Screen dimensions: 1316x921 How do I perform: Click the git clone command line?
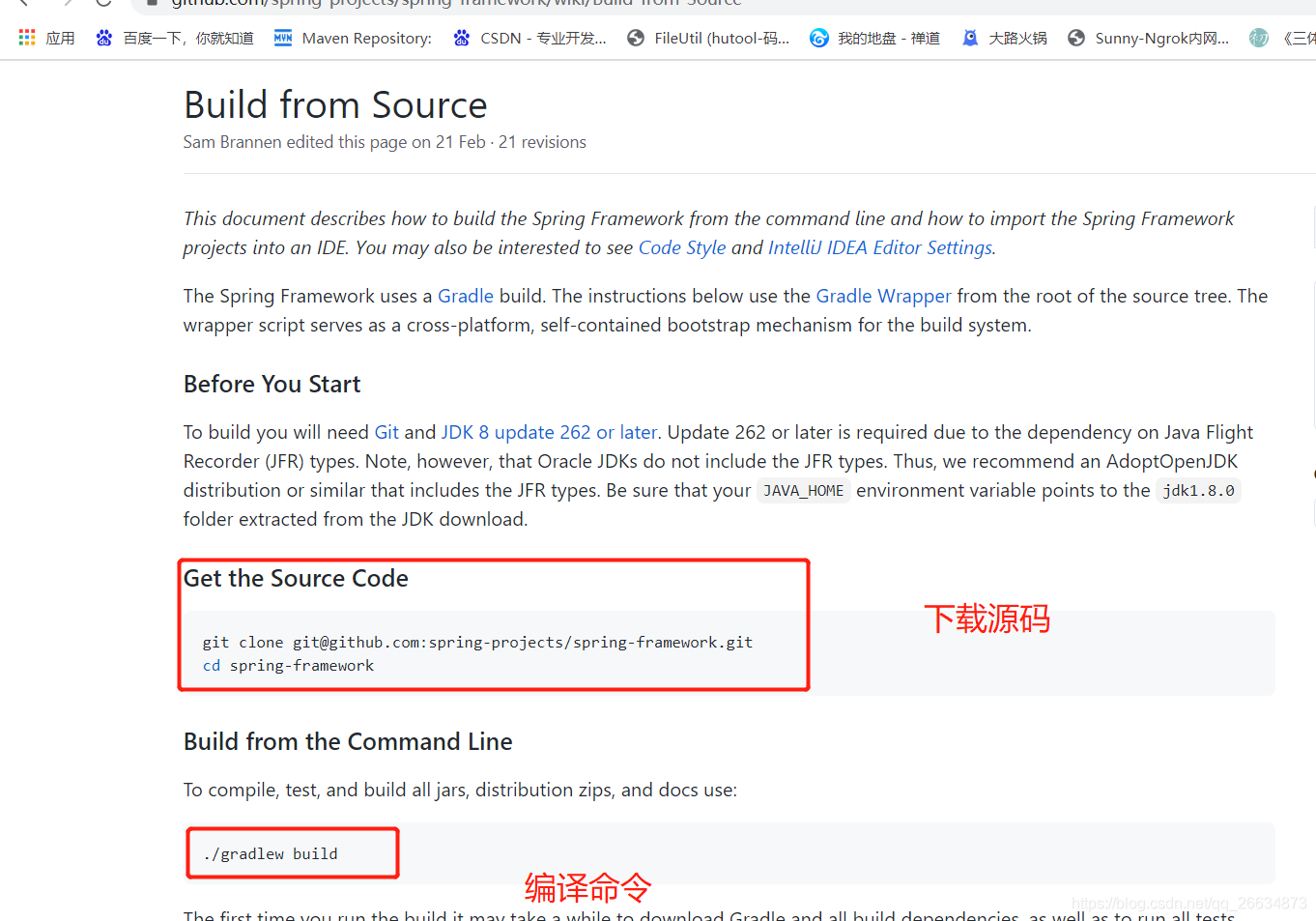[x=477, y=642]
